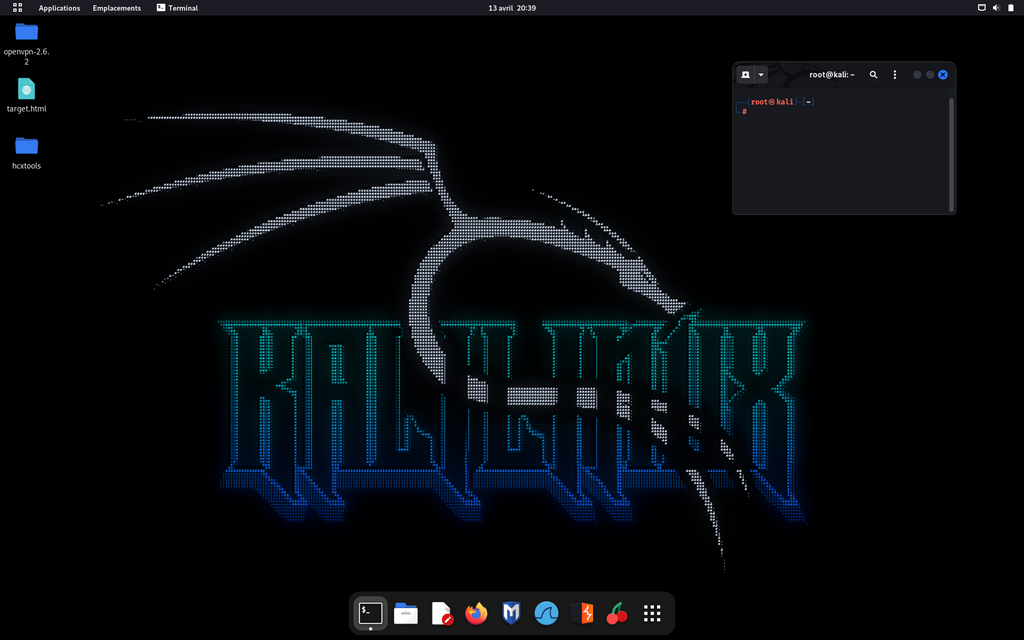Expand the new-tab dropdown arrow in terminal
1024x640 pixels.
click(x=761, y=74)
